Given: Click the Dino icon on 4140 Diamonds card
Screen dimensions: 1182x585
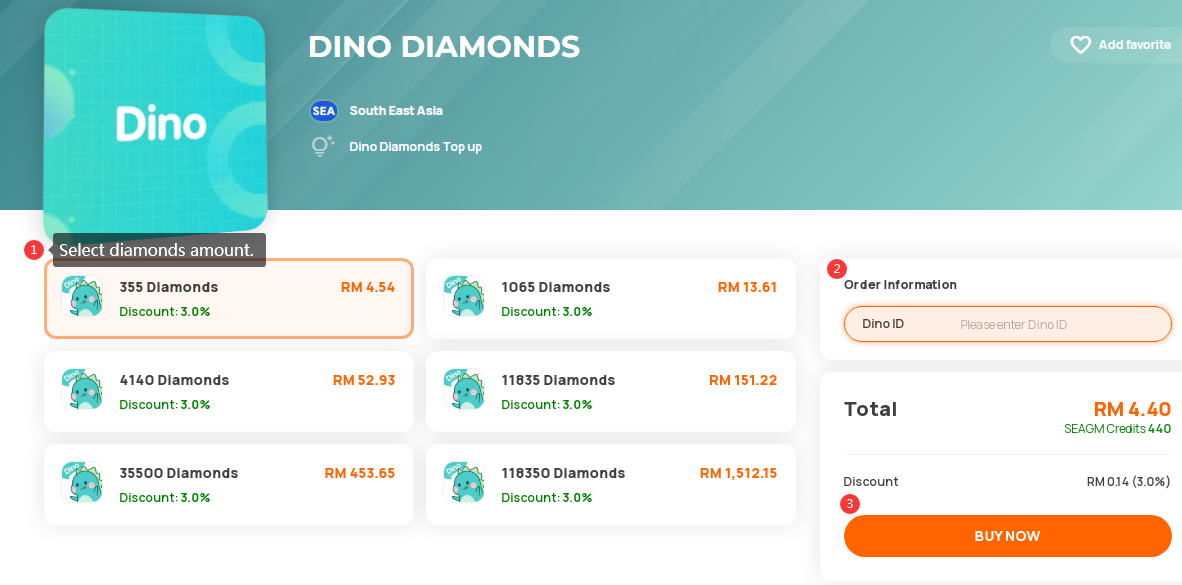Looking at the screenshot, I should pyautogui.click(x=82, y=389).
